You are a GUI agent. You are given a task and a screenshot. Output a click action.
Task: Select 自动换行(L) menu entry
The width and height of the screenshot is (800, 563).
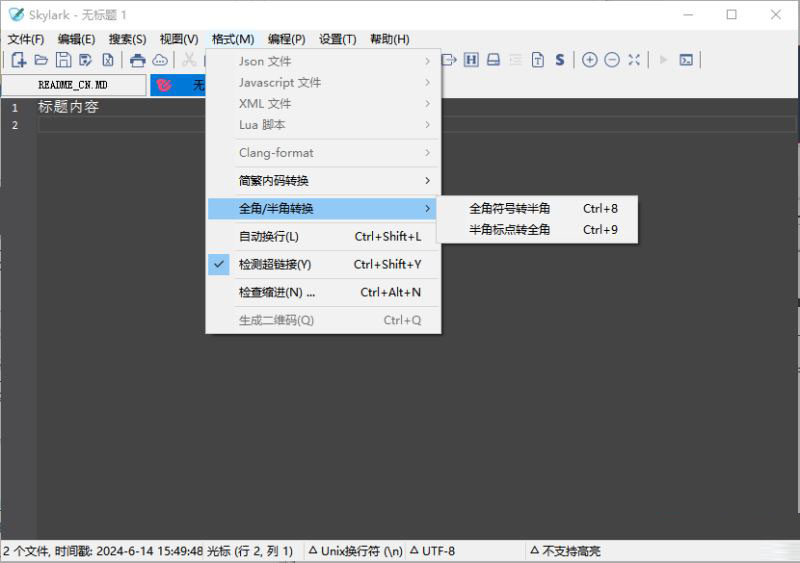coord(323,236)
